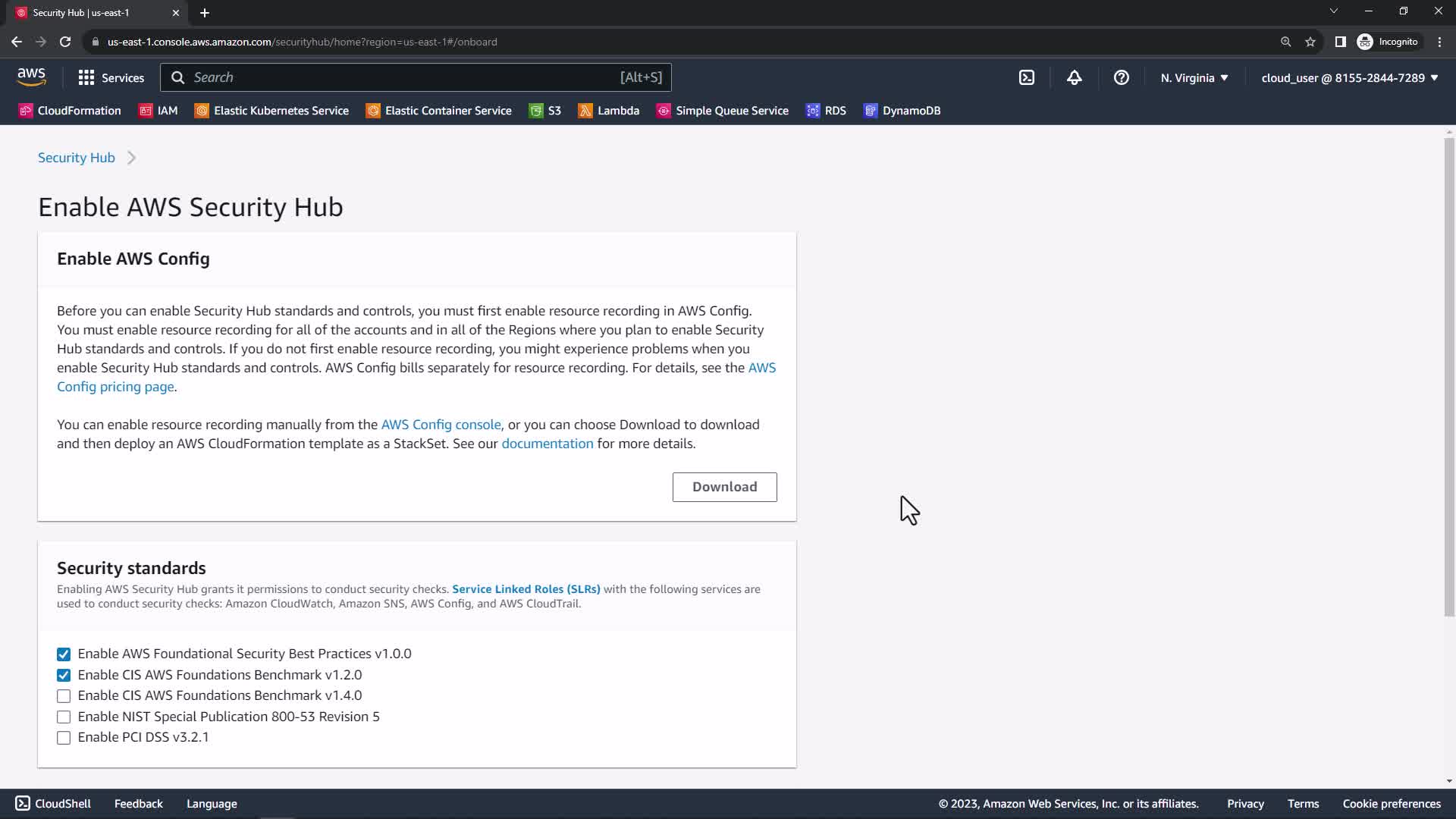1456x819 pixels.
Task: Click the AWS search input field
Action: click(x=402, y=77)
